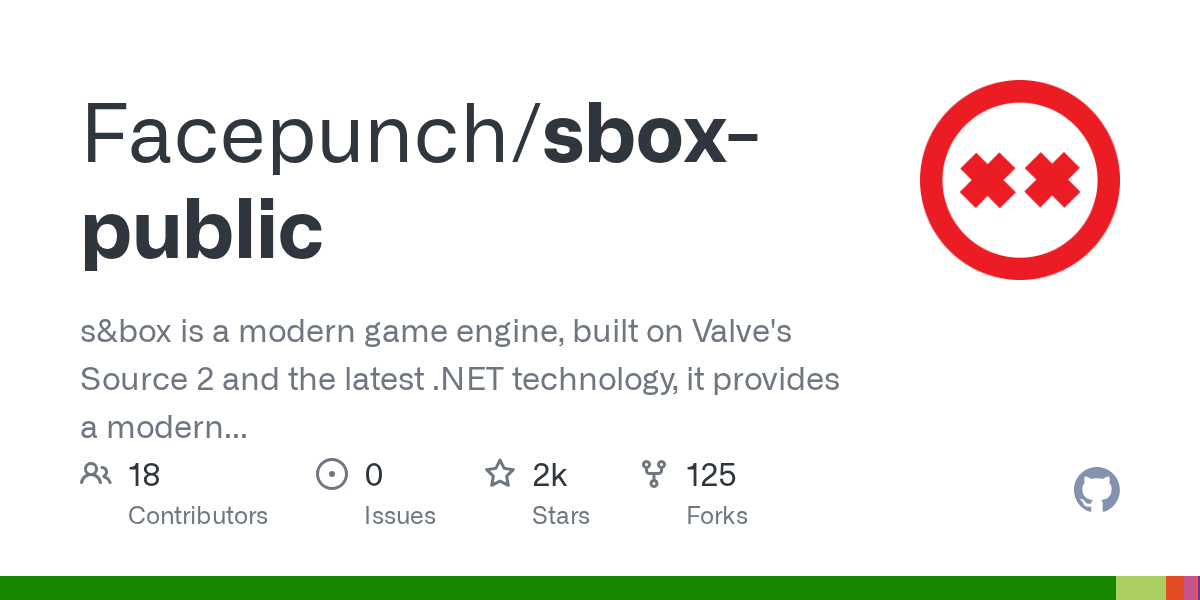
Task: Click the Forks branch icon
Action: coord(654,474)
